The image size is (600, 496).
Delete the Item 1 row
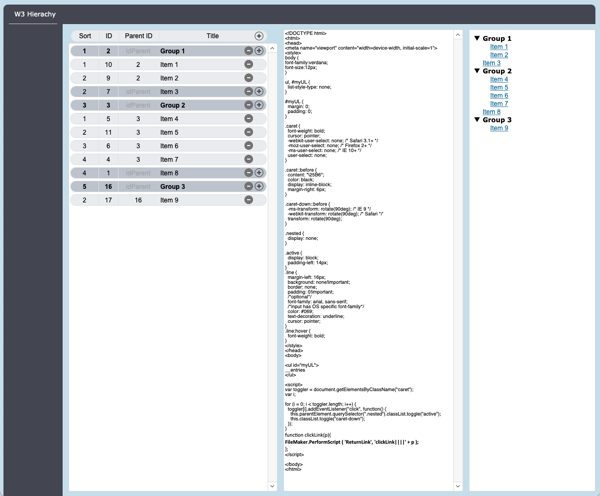point(248,64)
